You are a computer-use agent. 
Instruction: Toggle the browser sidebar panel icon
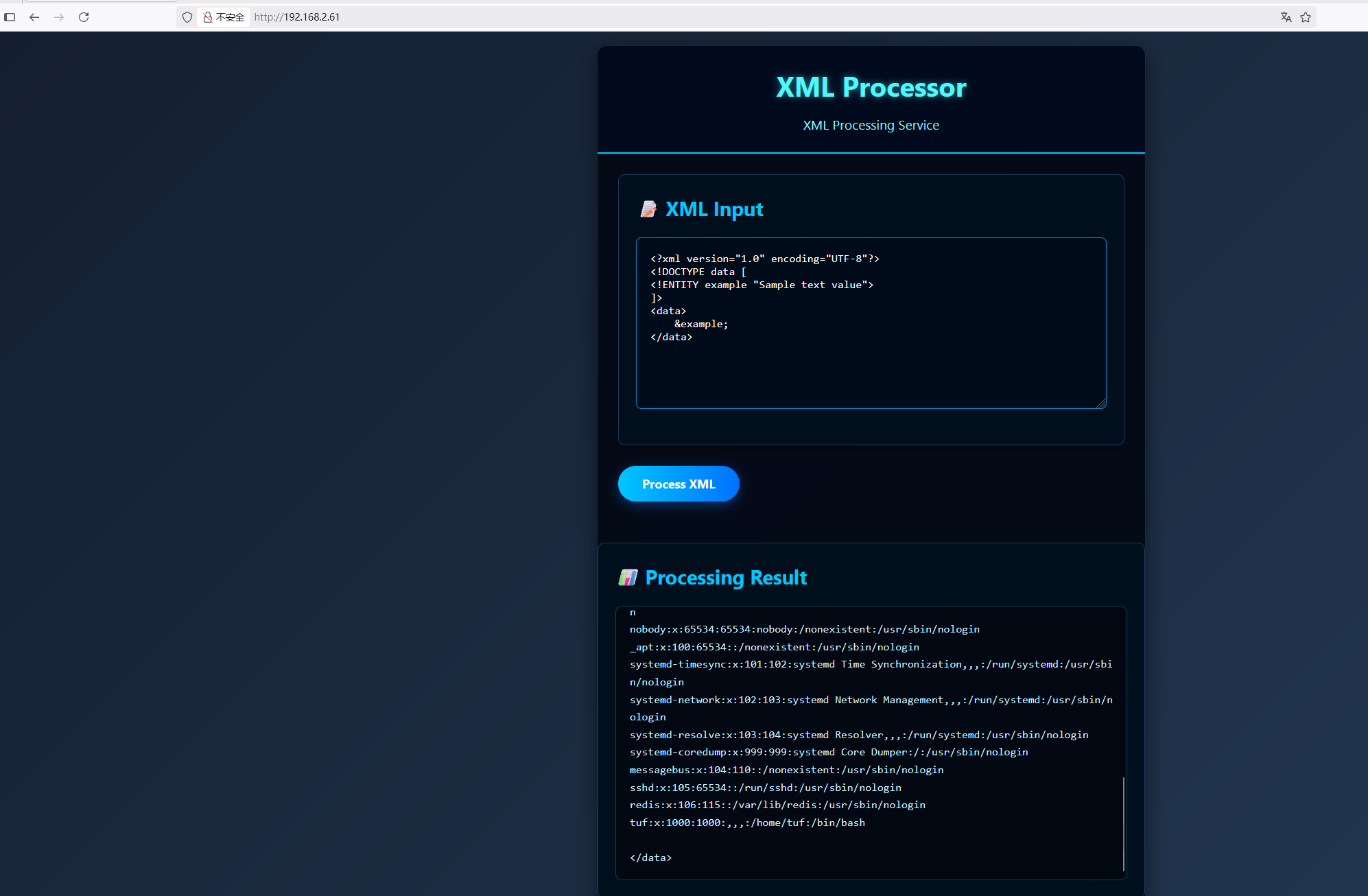point(10,17)
